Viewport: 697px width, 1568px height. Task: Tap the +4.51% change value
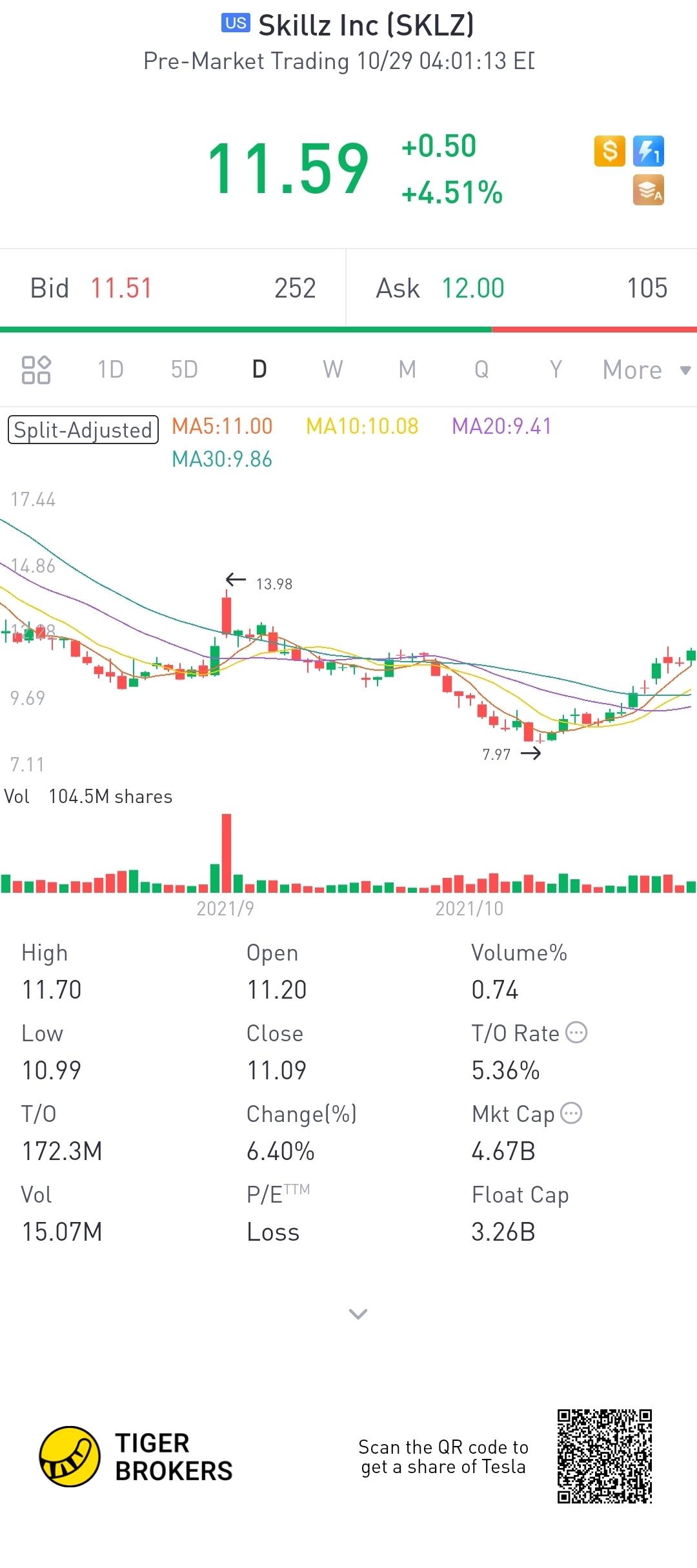pos(452,192)
